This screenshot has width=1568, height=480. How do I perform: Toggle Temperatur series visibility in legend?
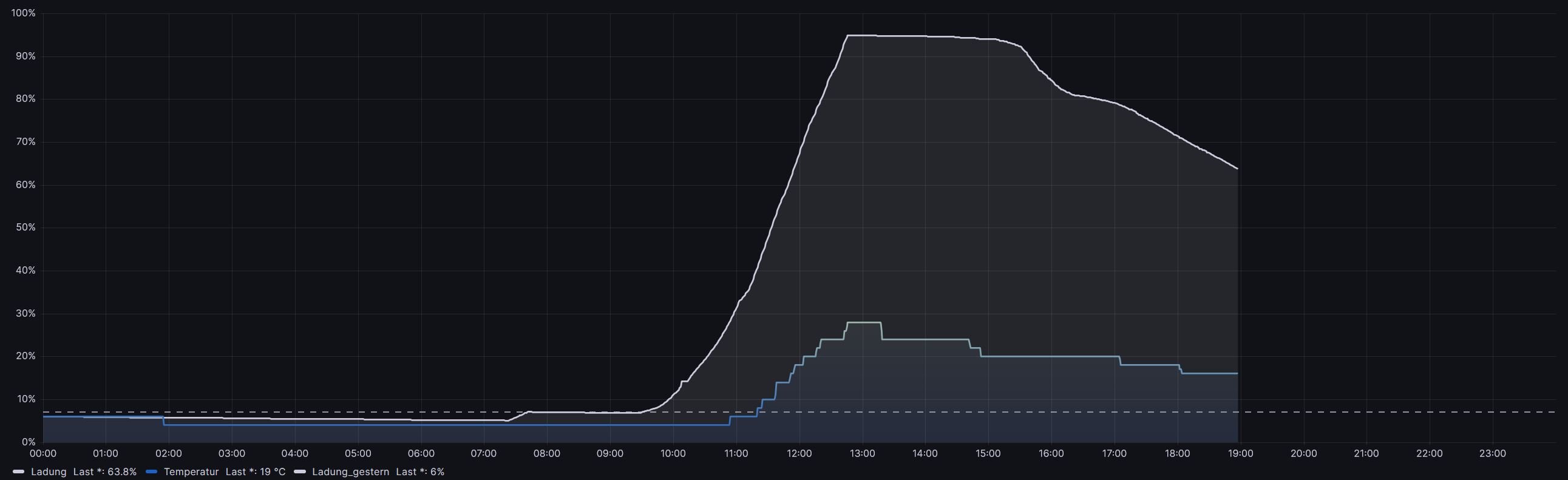tap(191, 472)
